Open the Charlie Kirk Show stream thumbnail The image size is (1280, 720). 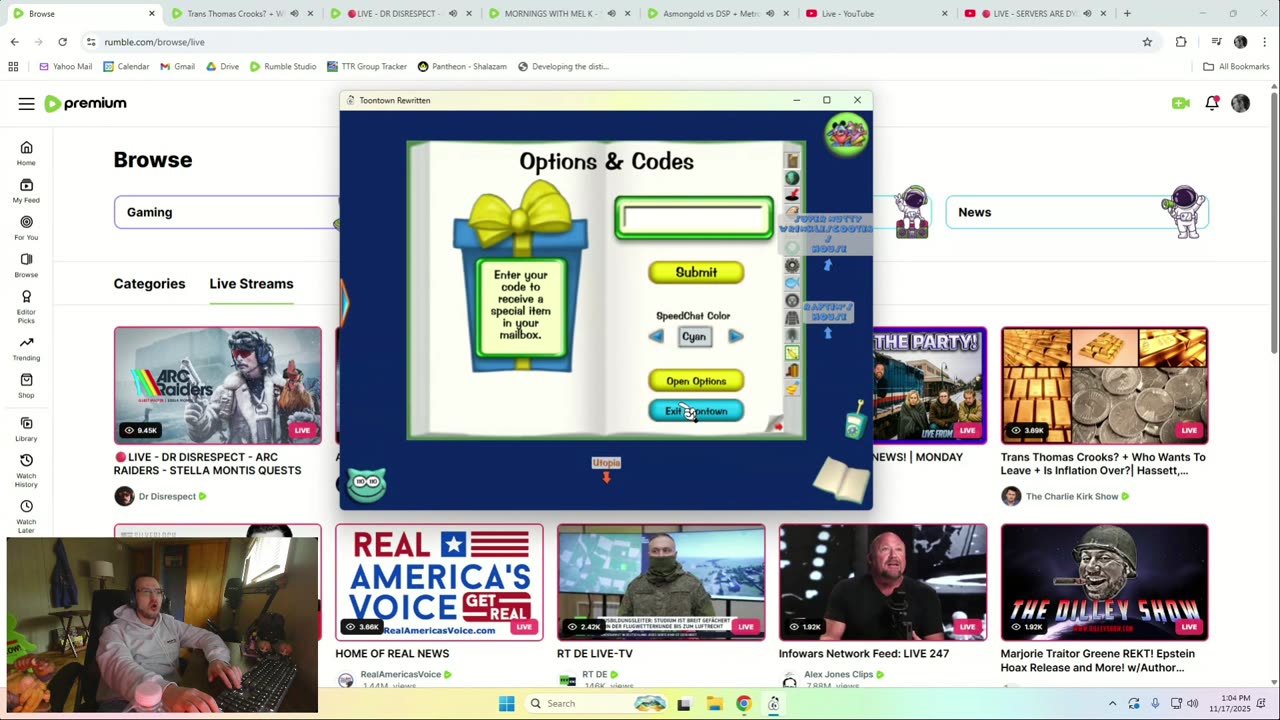coord(1105,385)
